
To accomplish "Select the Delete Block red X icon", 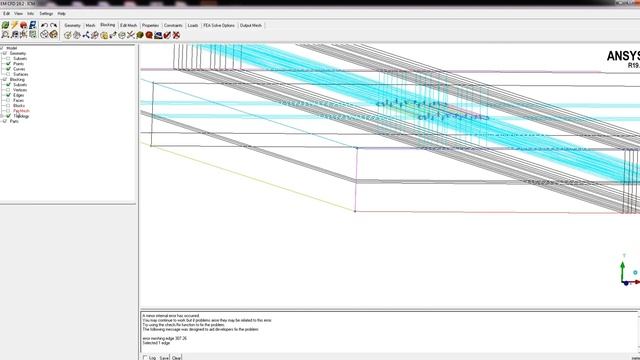I will (x=176, y=36).
